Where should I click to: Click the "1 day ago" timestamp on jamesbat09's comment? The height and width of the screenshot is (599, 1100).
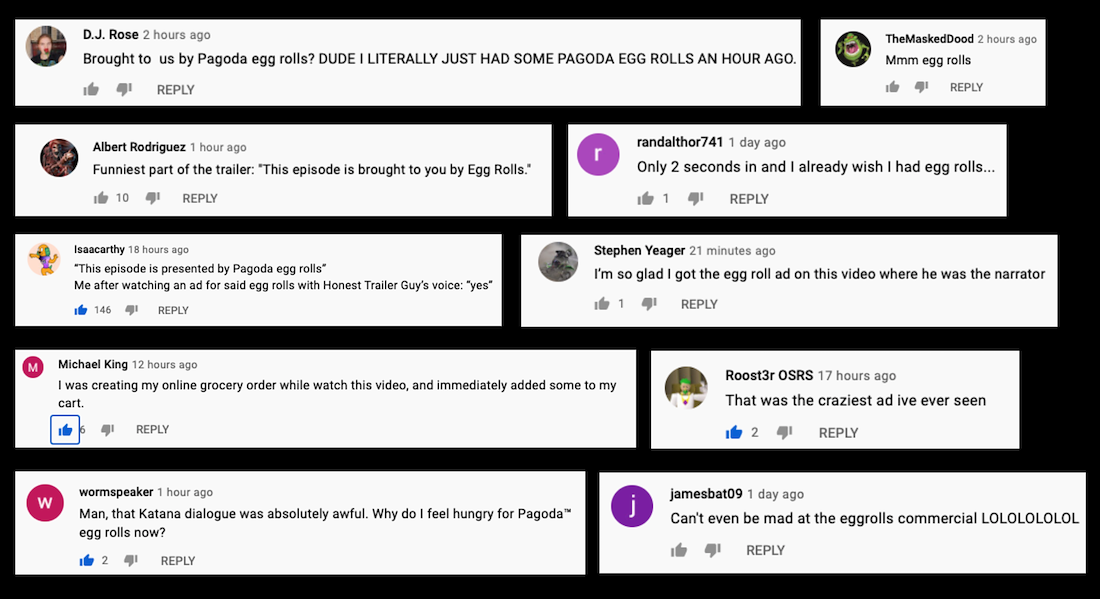pos(775,494)
